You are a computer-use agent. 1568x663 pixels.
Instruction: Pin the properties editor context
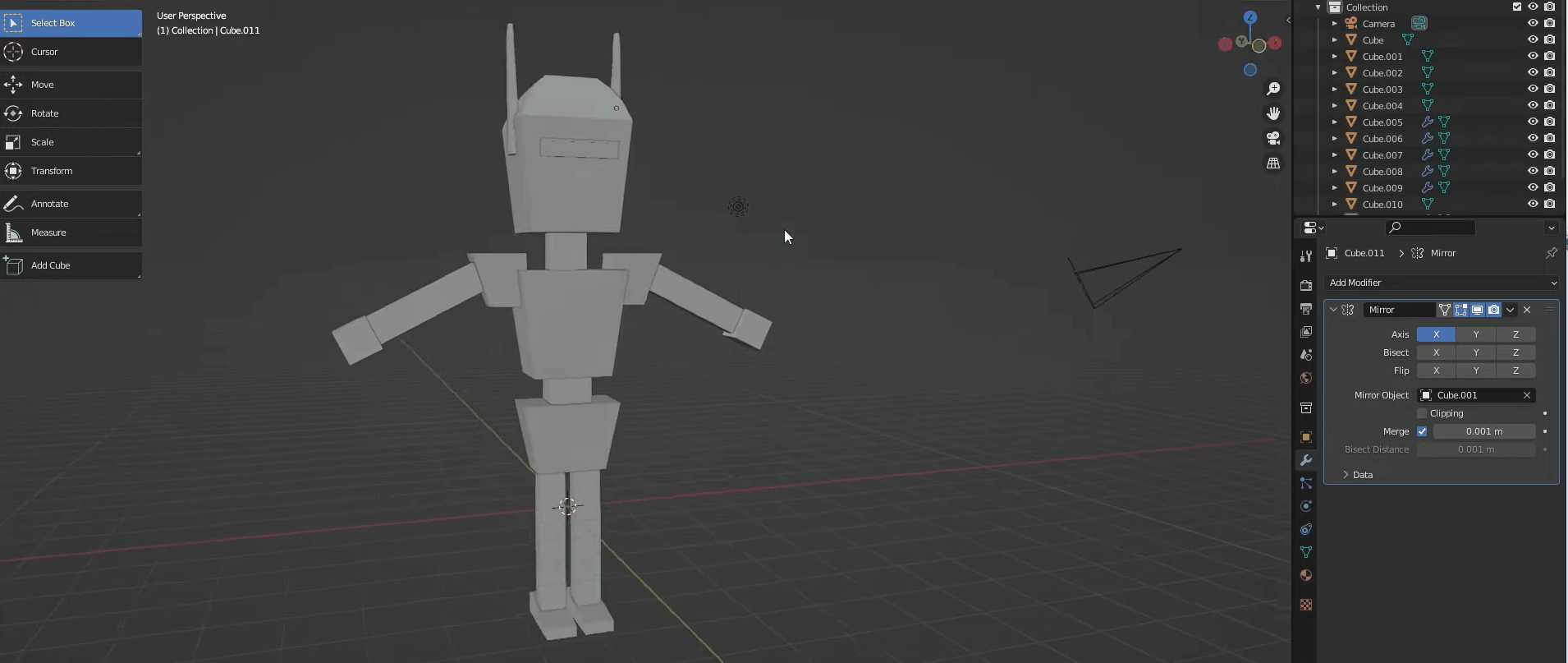pos(1551,253)
